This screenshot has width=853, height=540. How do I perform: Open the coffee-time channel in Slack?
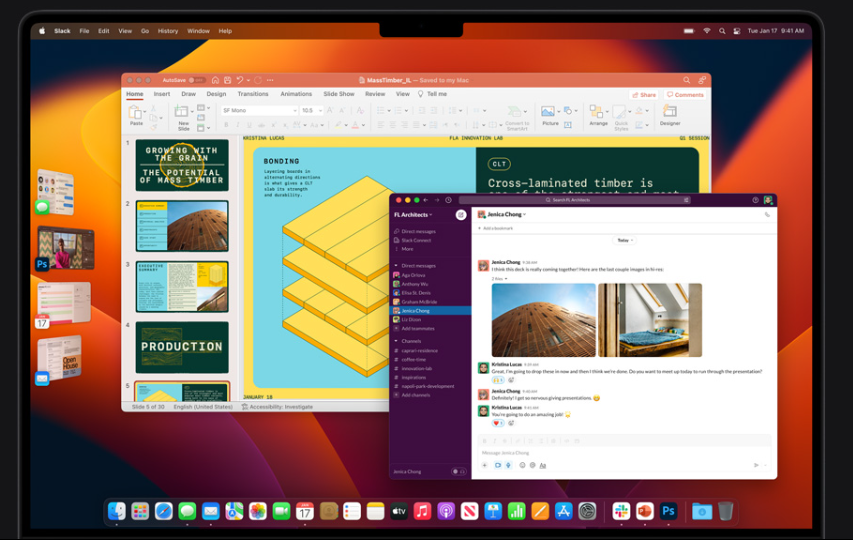(413, 359)
